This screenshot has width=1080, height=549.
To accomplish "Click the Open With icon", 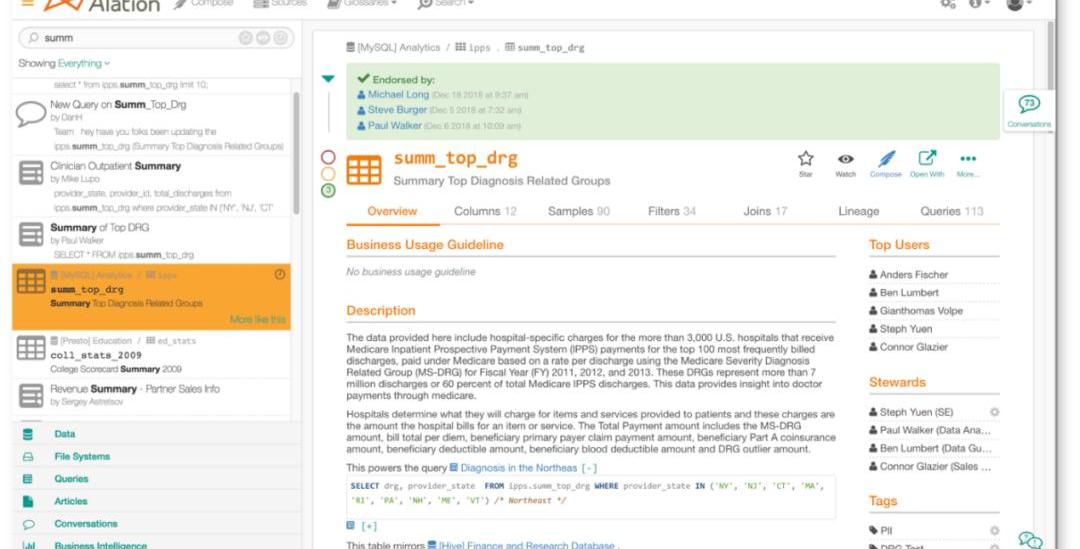I will click(x=927, y=160).
